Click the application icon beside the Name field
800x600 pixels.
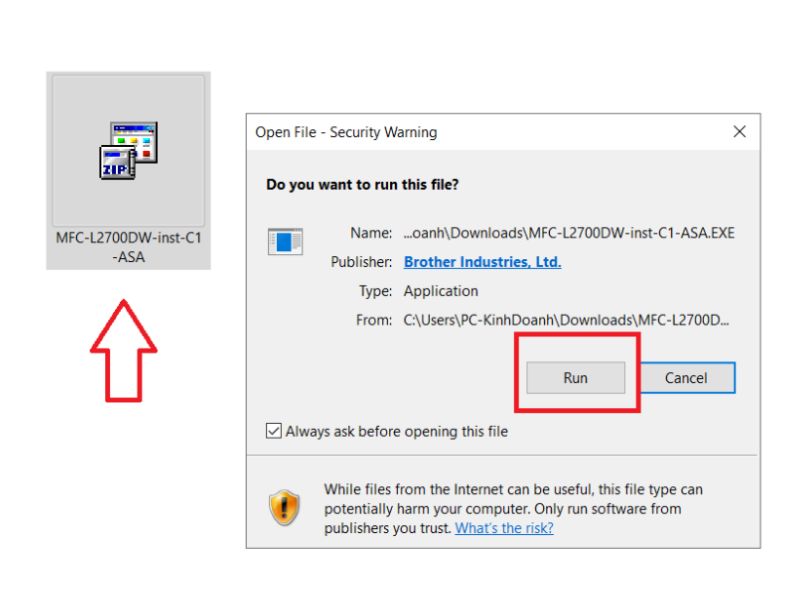(x=285, y=241)
